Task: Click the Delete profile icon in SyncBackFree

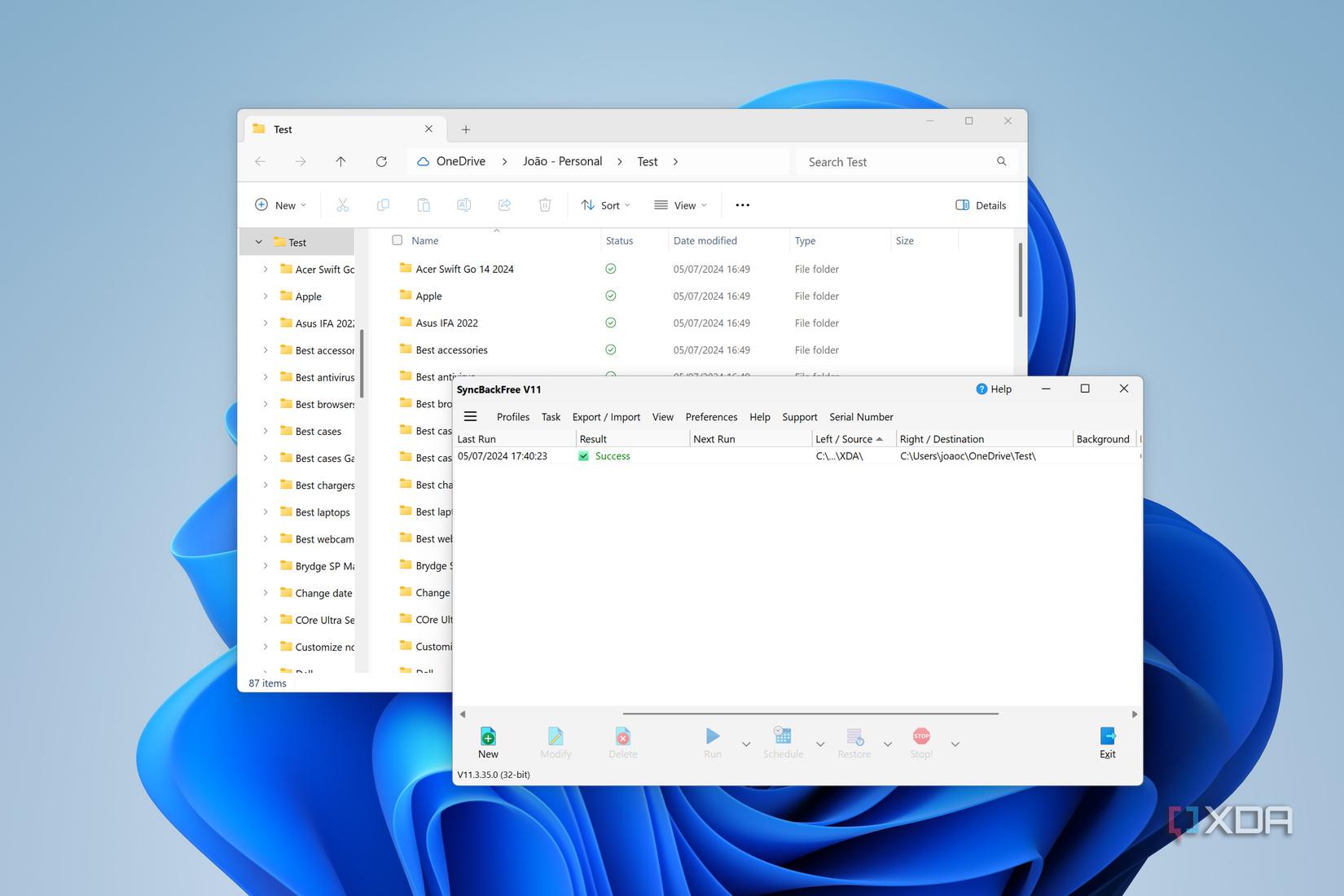Action: click(x=622, y=736)
